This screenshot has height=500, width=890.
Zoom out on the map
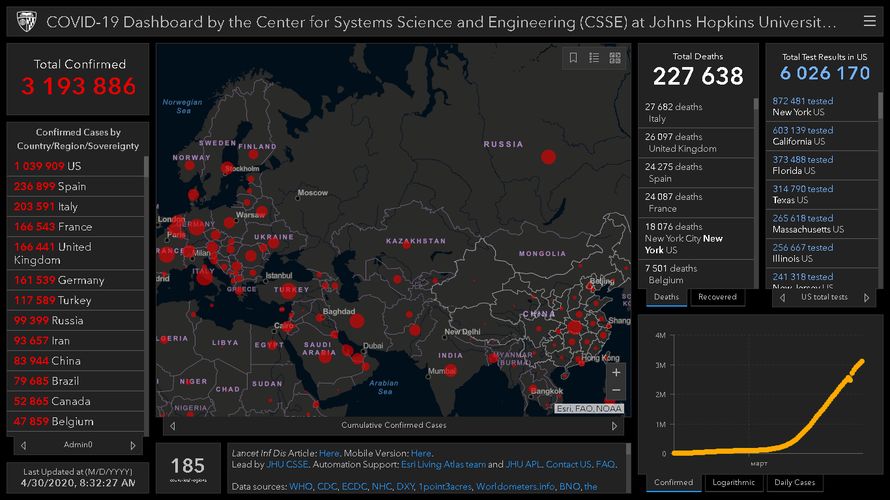click(616, 390)
